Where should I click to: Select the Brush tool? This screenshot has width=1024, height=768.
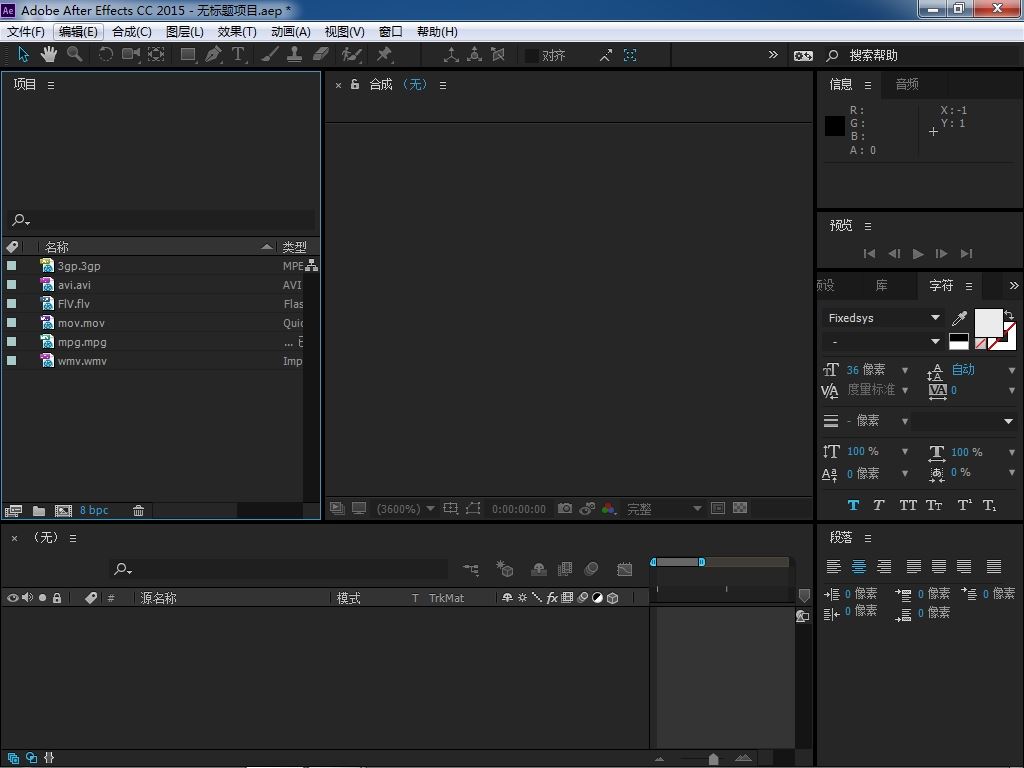269,55
